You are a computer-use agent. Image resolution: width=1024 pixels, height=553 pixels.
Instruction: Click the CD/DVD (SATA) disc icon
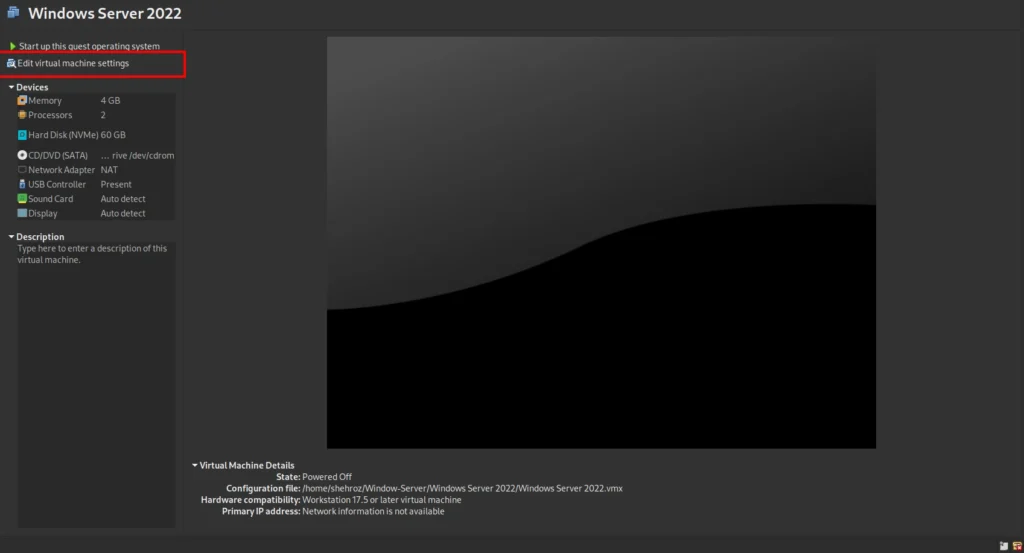(22, 155)
